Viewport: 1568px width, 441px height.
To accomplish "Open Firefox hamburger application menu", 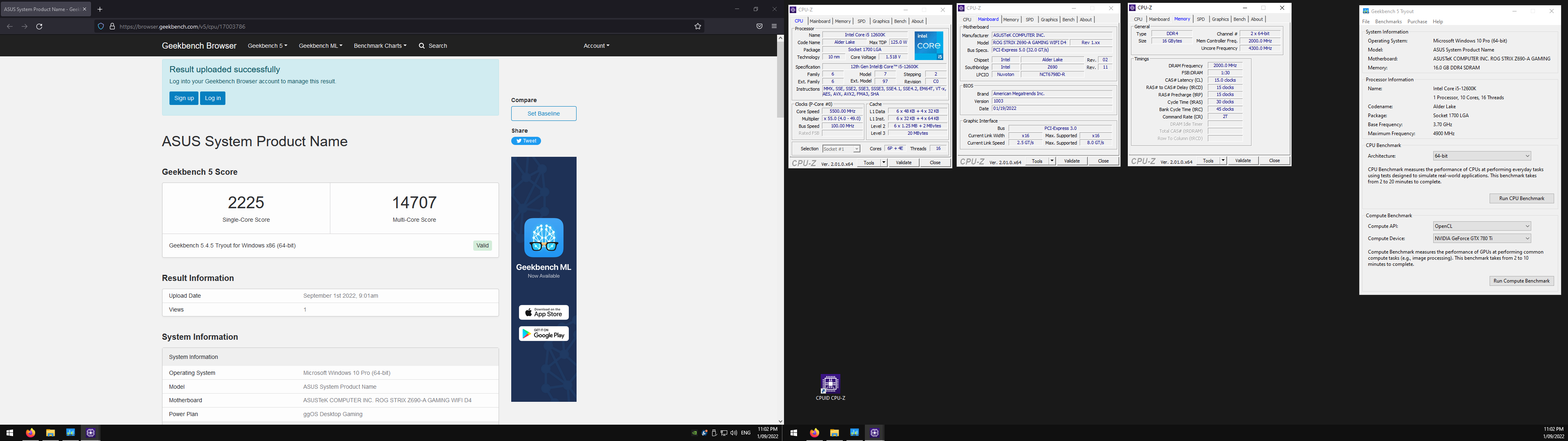I will click(x=774, y=26).
